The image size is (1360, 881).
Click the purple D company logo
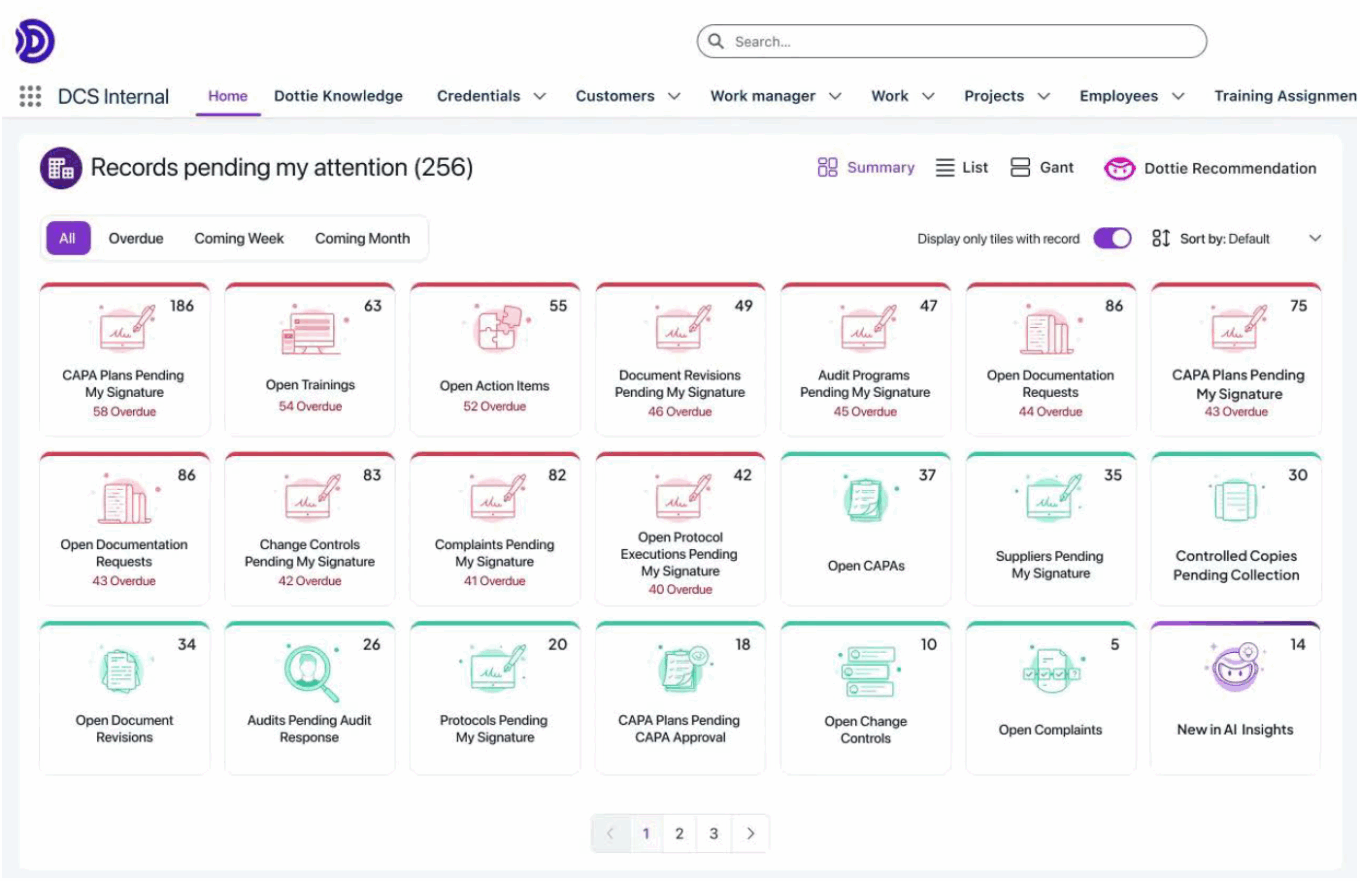tap(33, 41)
